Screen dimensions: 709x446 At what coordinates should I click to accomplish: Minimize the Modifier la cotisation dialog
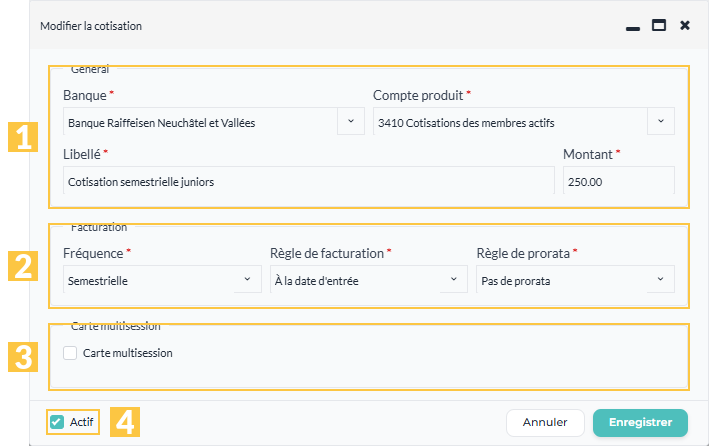pos(633,28)
